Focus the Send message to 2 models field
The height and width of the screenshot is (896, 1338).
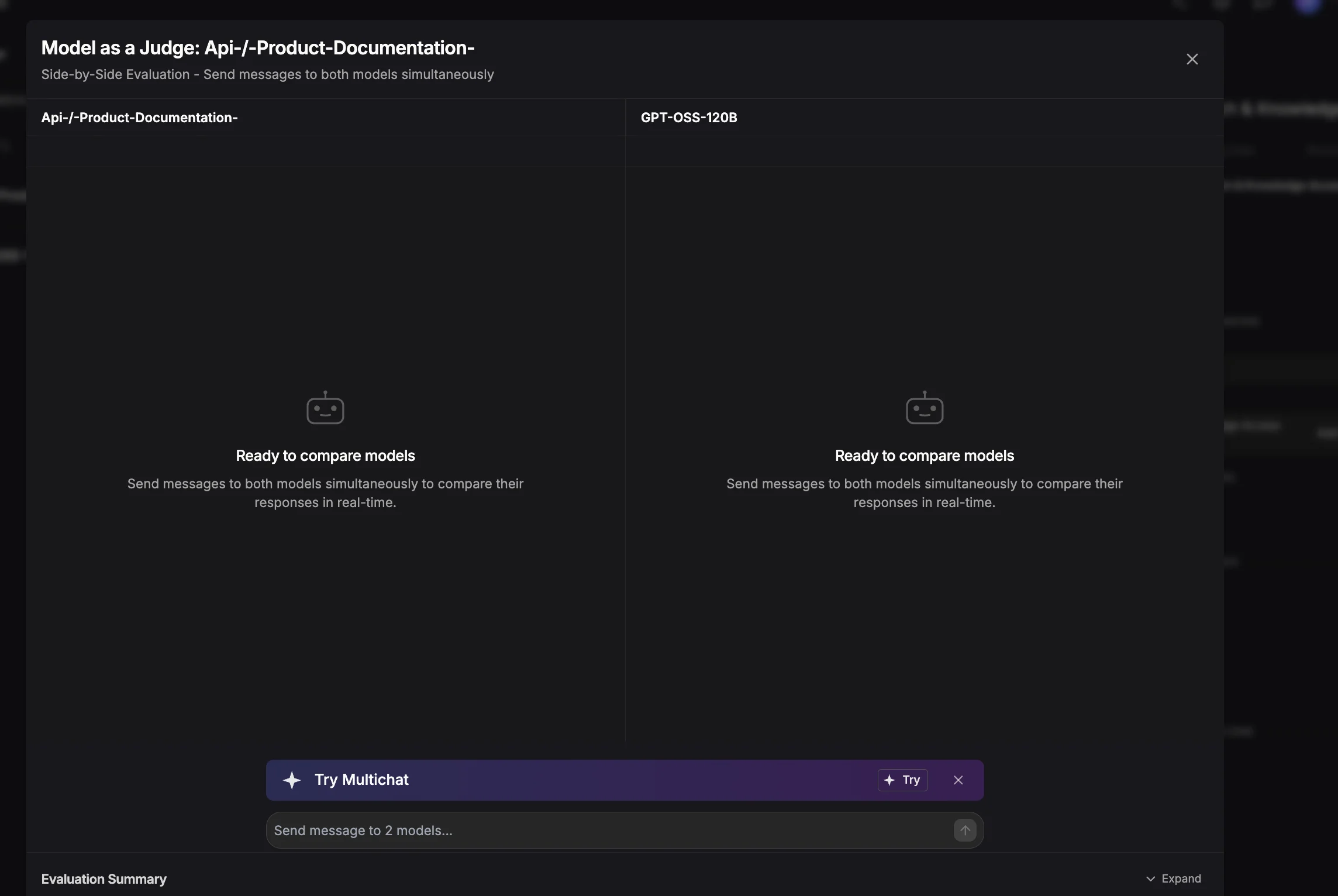[x=608, y=830]
